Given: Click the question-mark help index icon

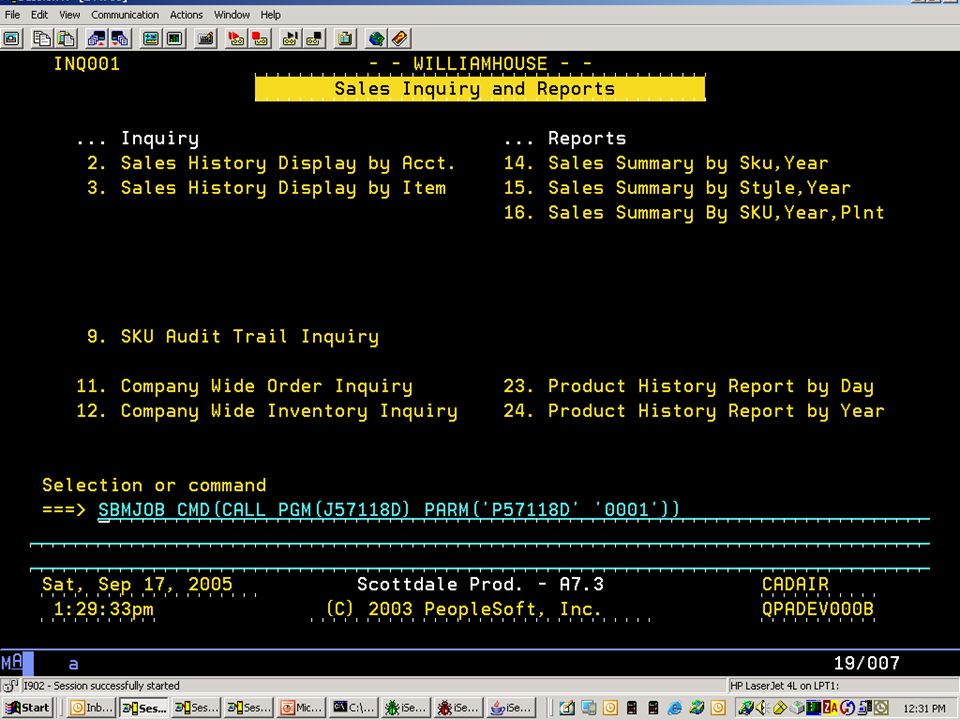Looking at the screenshot, I should [x=399, y=39].
